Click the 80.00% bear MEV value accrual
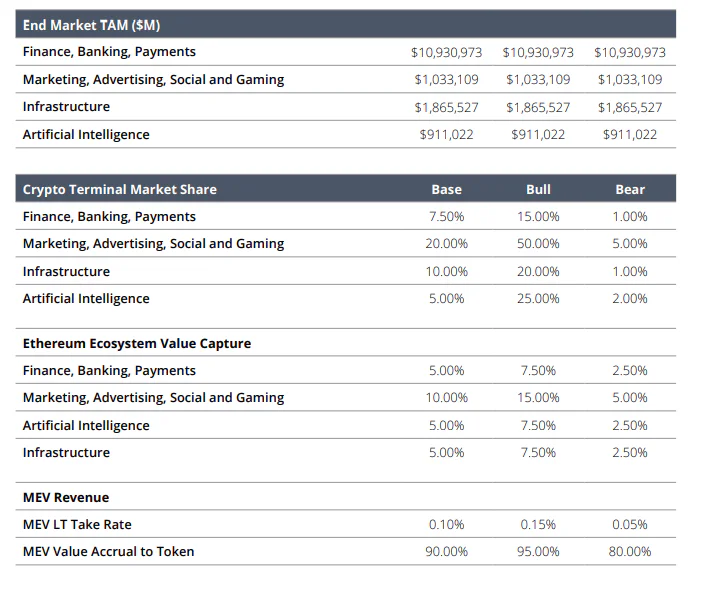The height and width of the screenshot is (592, 719). pos(630,551)
